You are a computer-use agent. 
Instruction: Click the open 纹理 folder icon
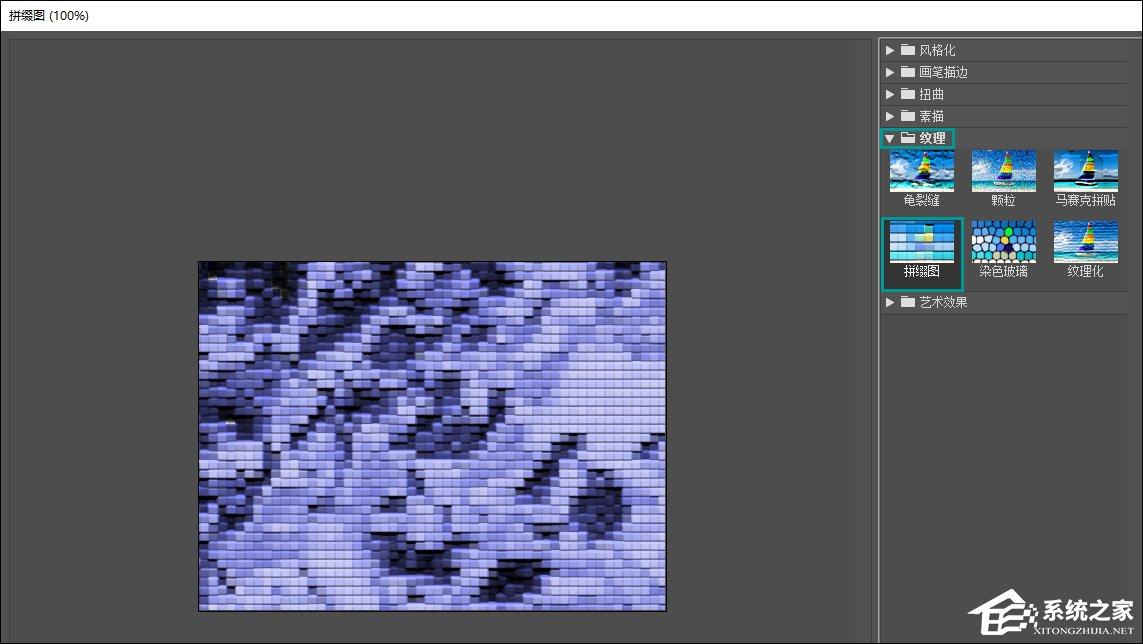908,137
